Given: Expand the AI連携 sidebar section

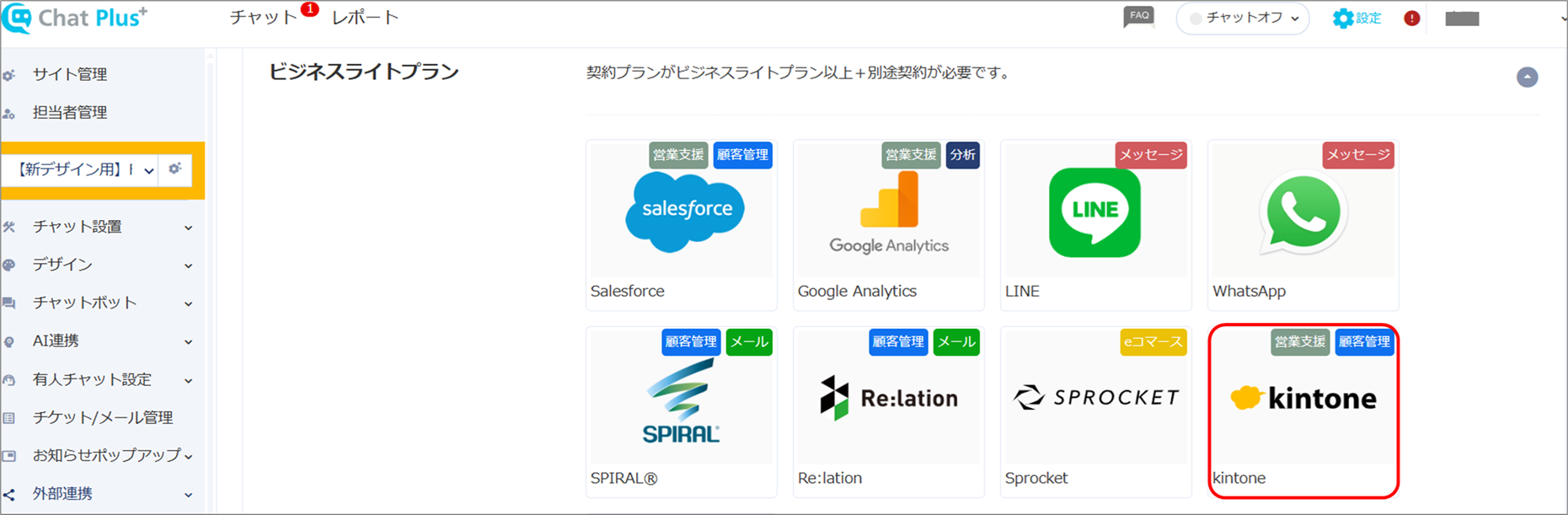Looking at the screenshot, I should 99,341.
